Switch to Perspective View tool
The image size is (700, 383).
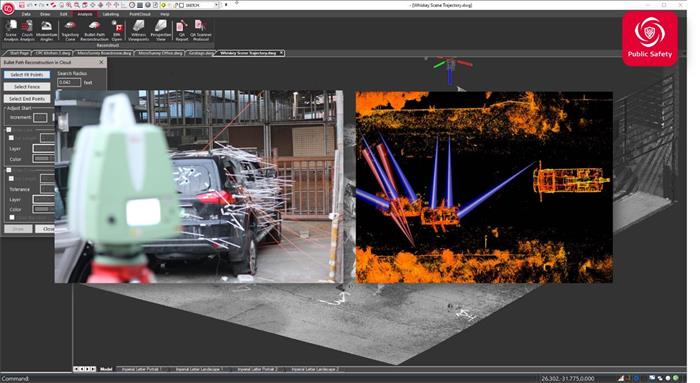coord(161,30)
